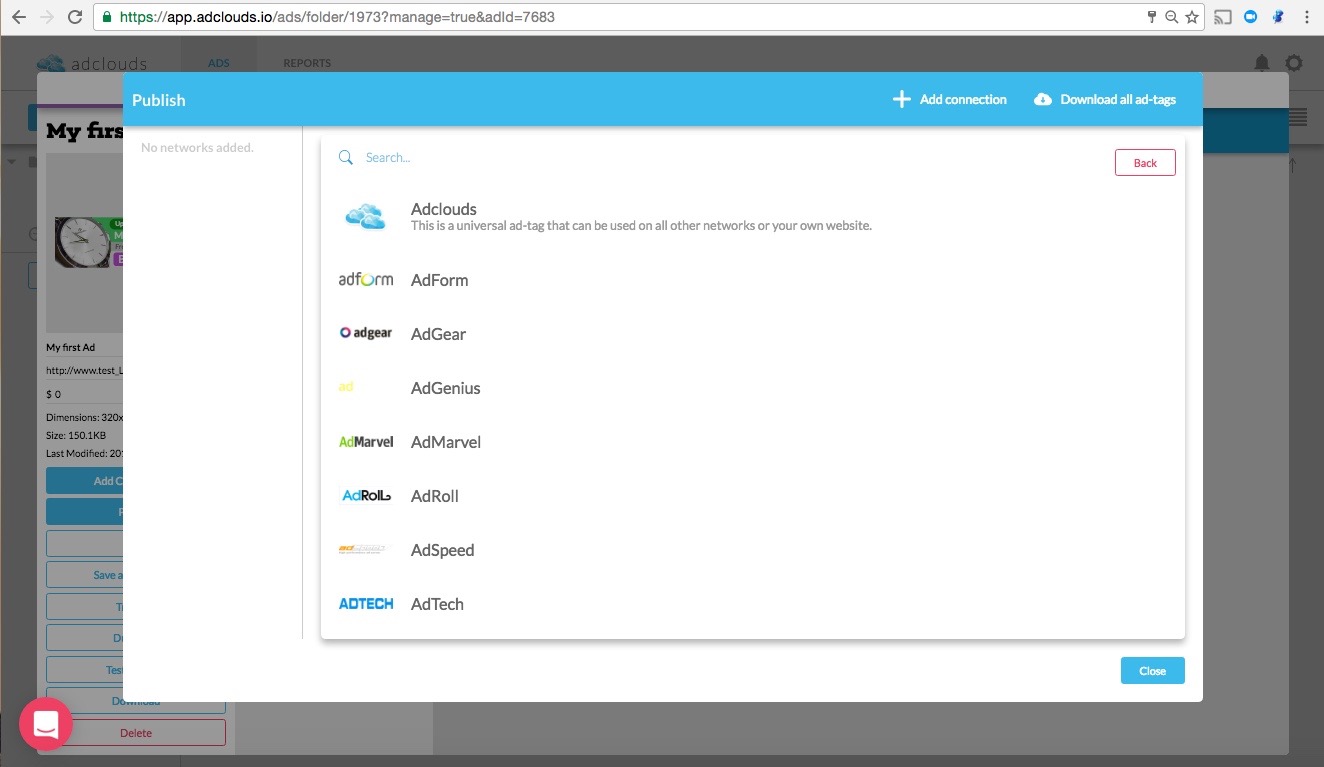Click the search magnifier icon in the network list

(x=346, y=157)
